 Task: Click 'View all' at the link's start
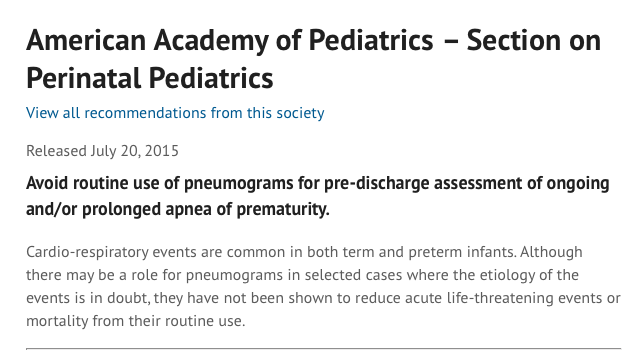click(53, 113)
